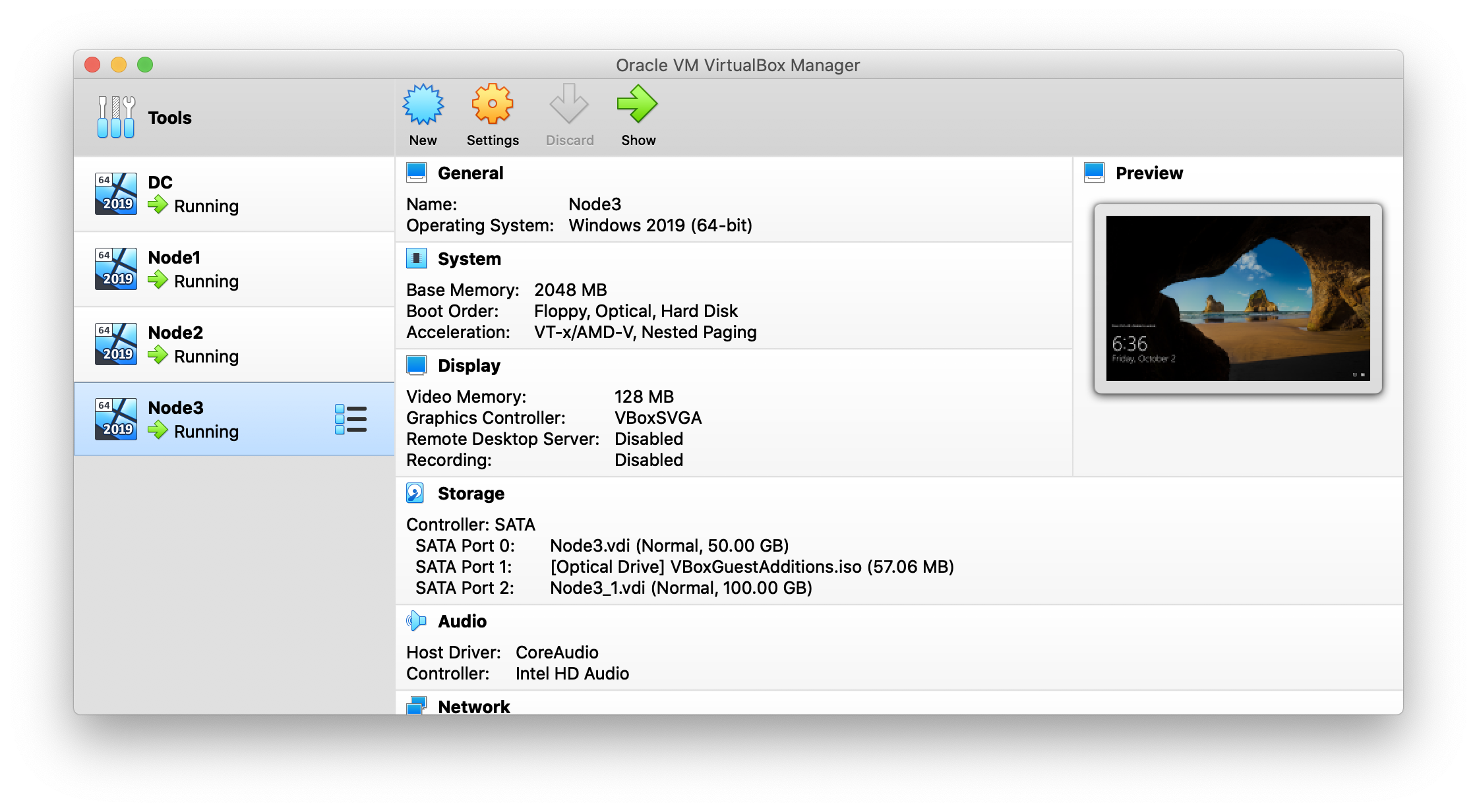This screenshot has height=812, width=1477.
Task: Click the Audio section heading
Action: [x=462, y=622]
